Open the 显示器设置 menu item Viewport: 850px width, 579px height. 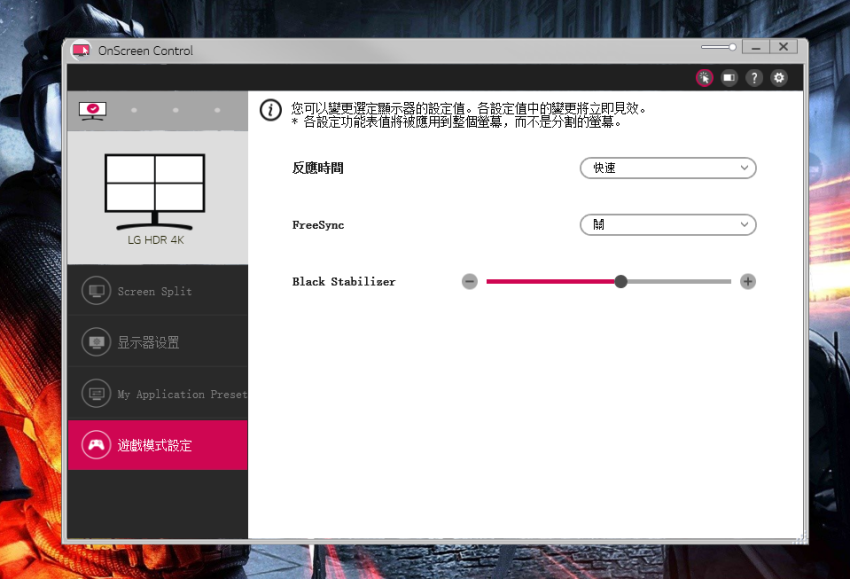coord(157,343)
